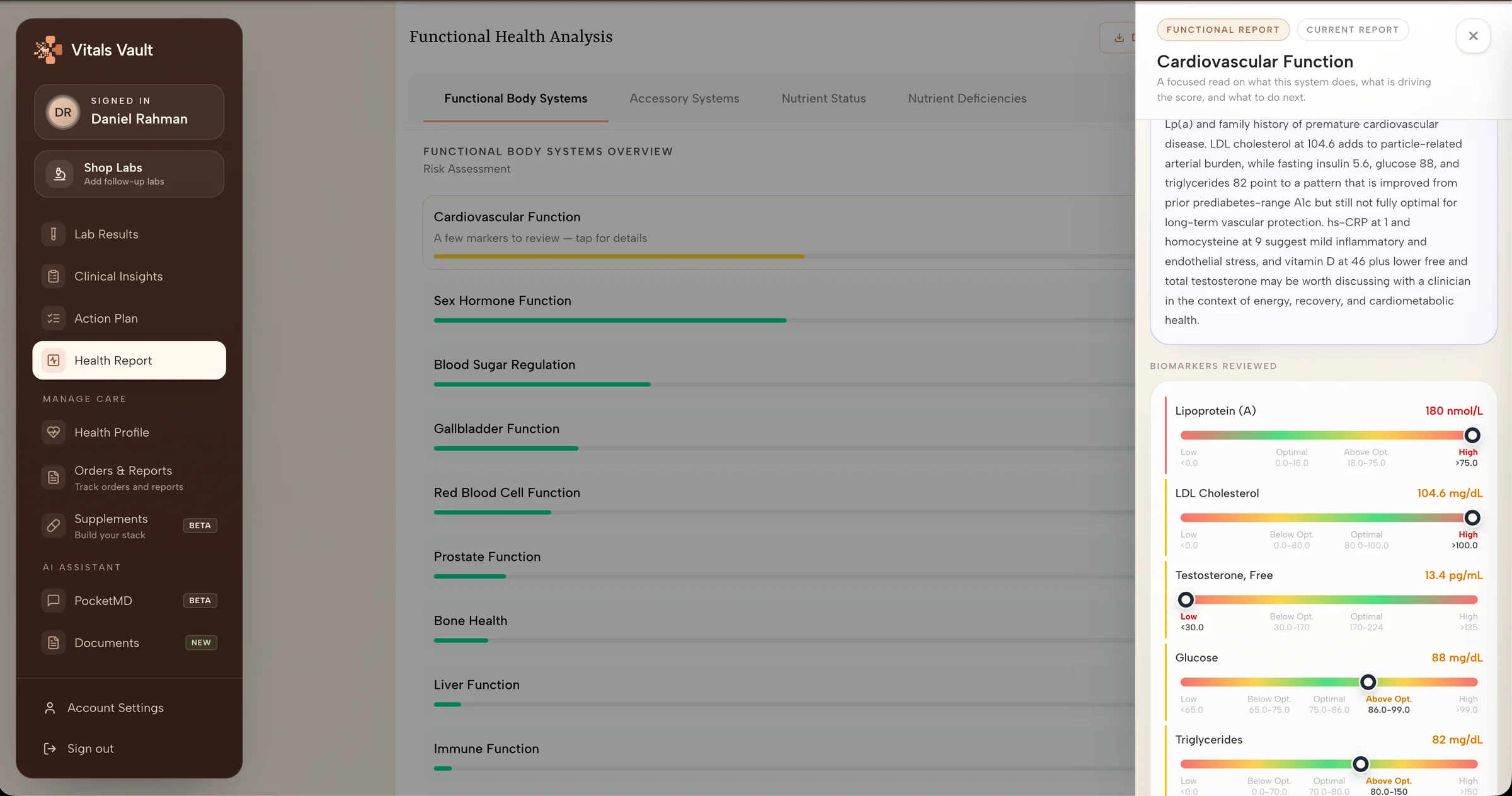Open PocketMD chat bubble icon
Viewport: 1512px width, 796px height.
coord(54,601)
